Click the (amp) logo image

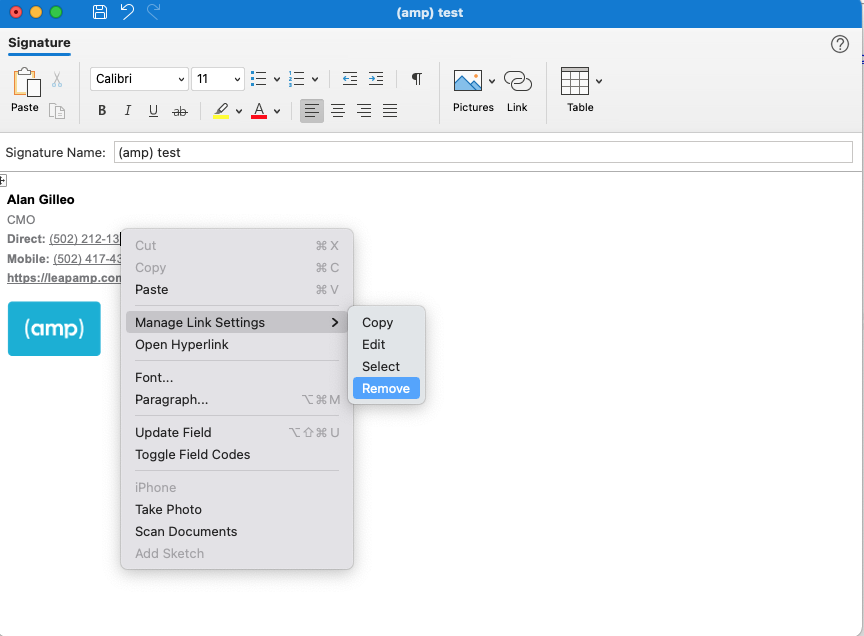(x=54, y=328)
